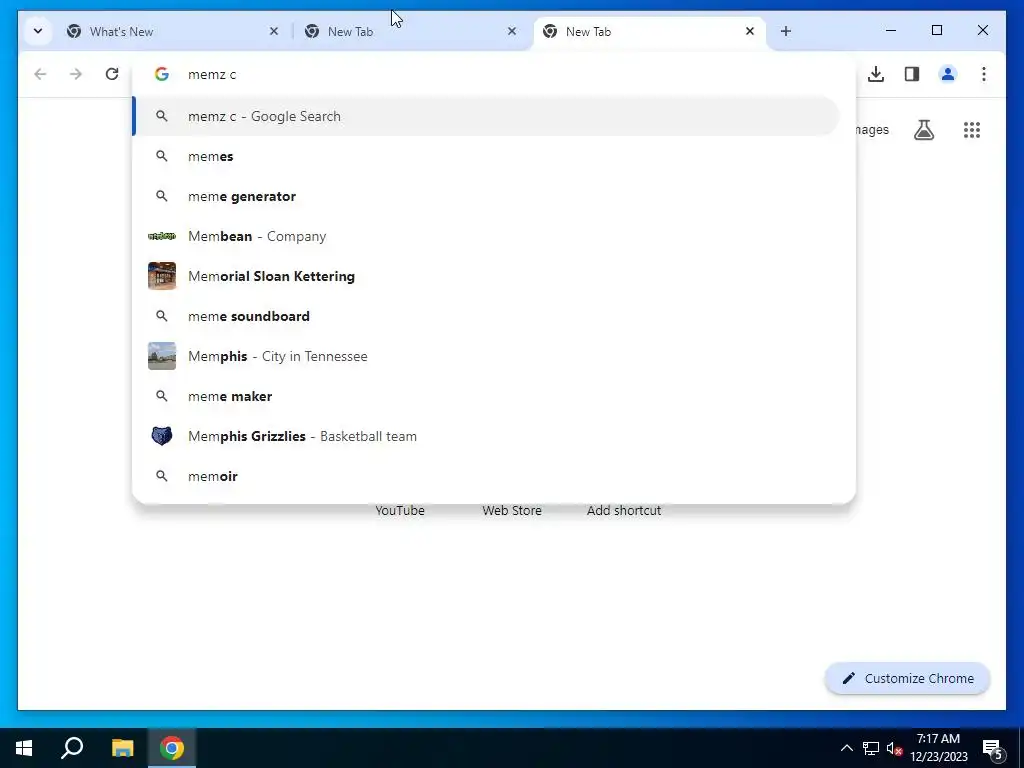Open the Web Store shortcut

pos(512,511)
